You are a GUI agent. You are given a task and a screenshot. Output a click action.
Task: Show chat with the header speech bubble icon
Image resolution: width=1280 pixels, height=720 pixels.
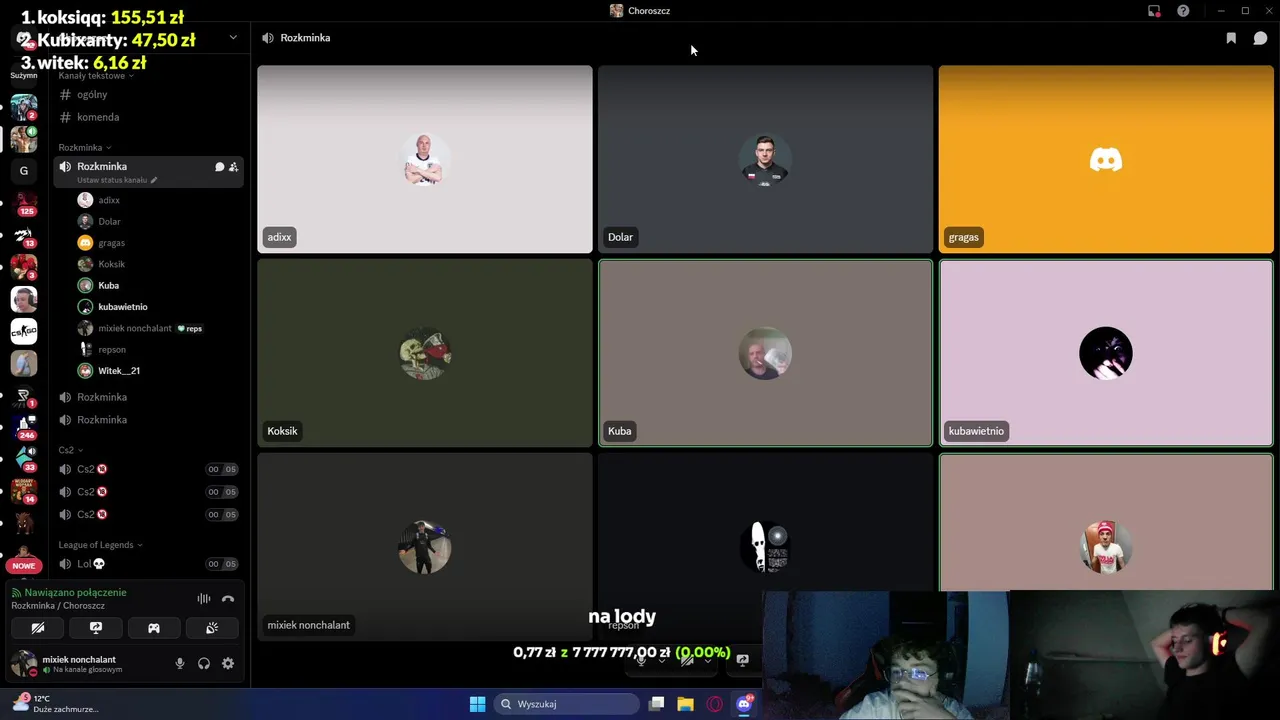(x=1260, y=38)
